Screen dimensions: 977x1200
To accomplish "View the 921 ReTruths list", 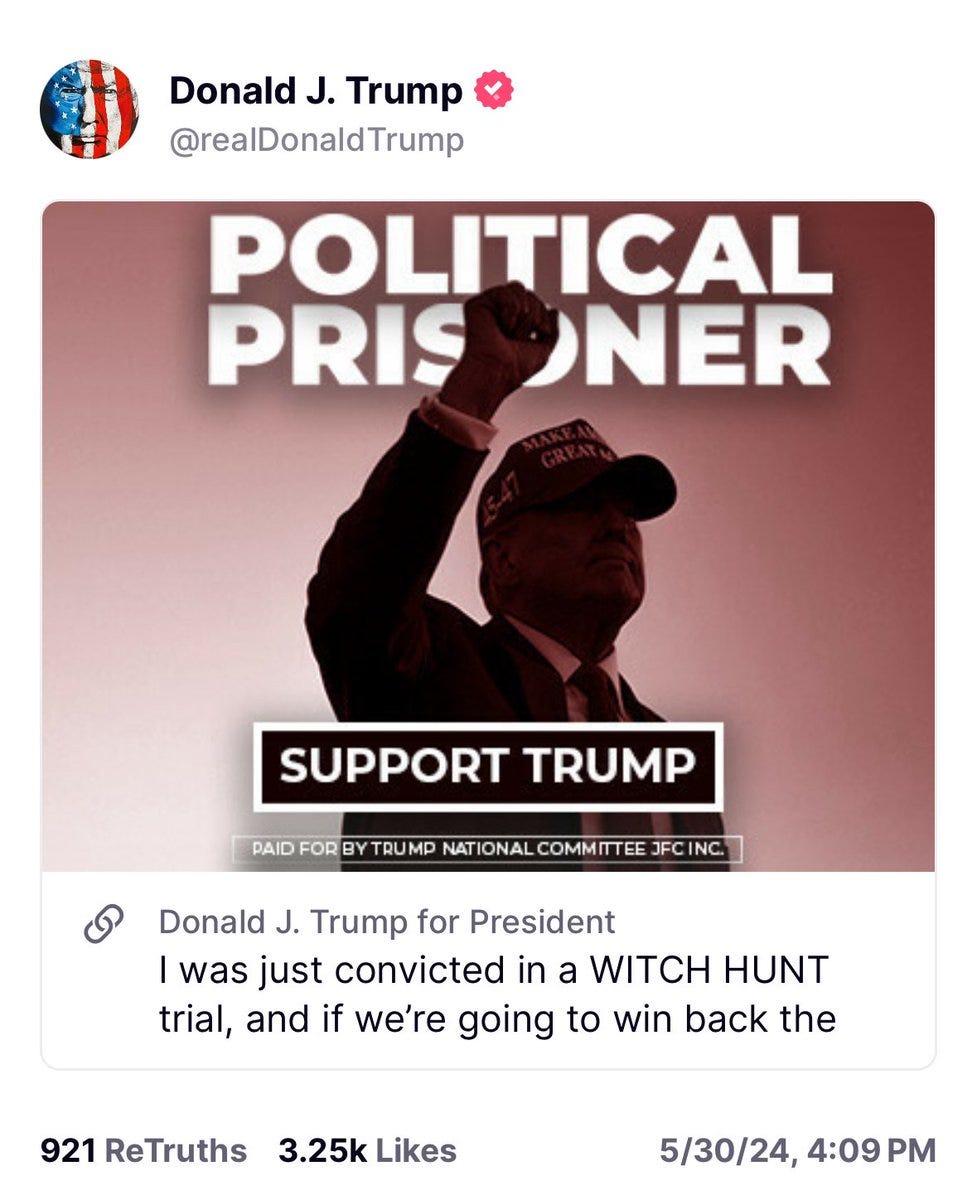I will tap(143, 1150).
